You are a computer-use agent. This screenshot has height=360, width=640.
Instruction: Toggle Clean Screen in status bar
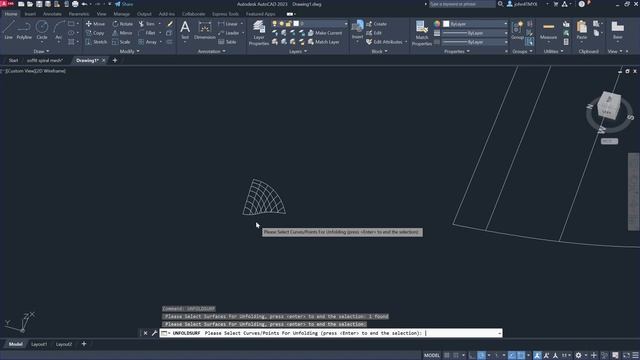tap(627, 356)
